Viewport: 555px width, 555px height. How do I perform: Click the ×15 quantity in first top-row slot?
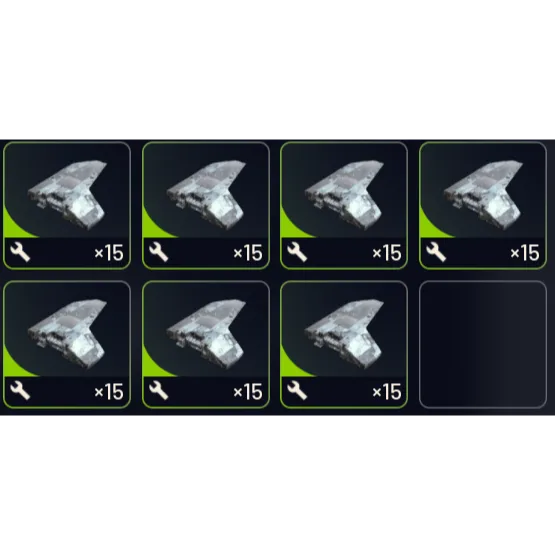pos(109,253)
